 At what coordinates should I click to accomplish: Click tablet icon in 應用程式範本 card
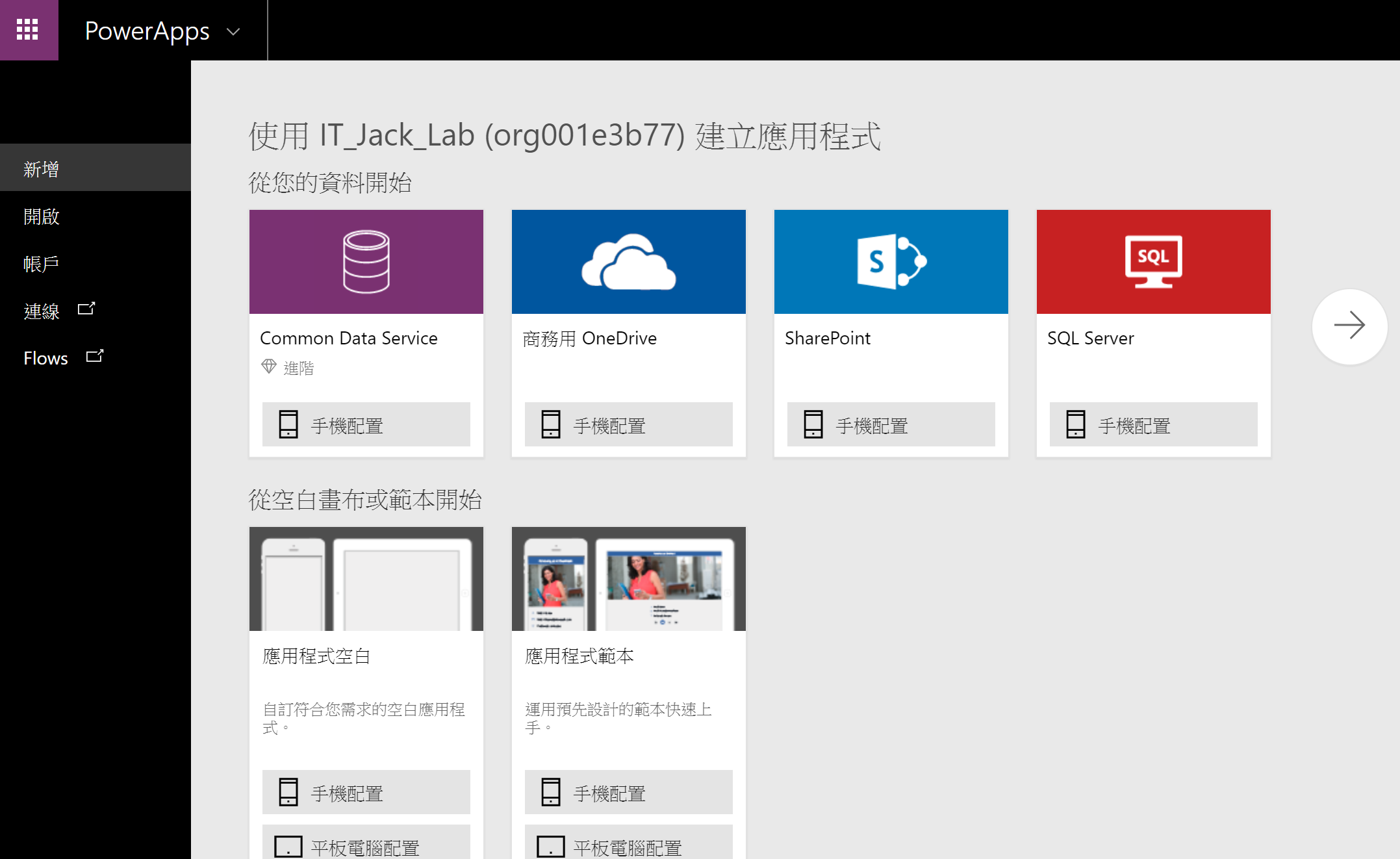pyautogui.click(x=551, y=847)
